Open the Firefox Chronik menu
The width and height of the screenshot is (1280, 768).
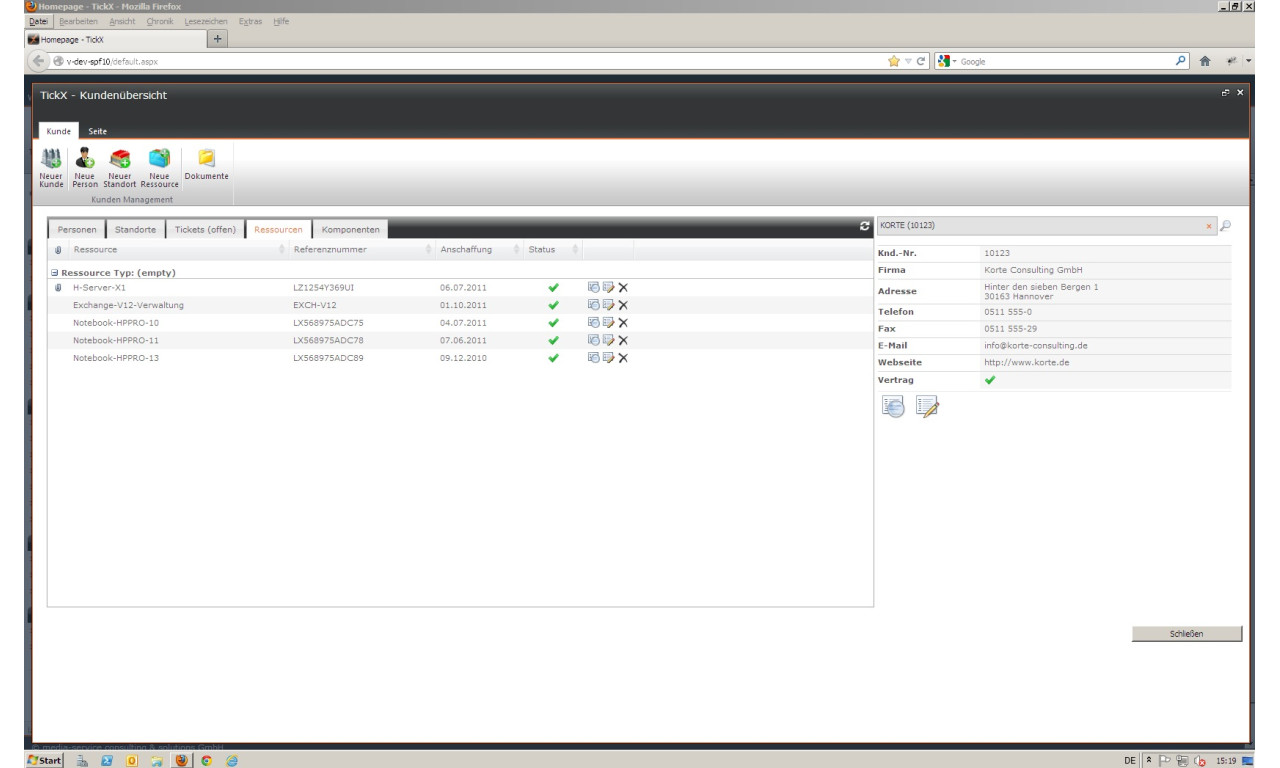click(160, 21)
